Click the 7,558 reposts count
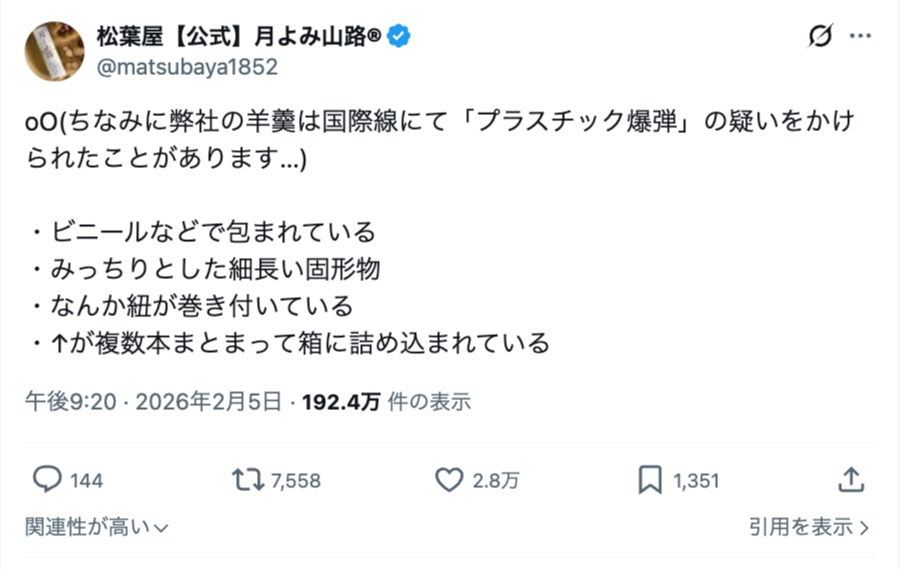 tap(295, 481)
